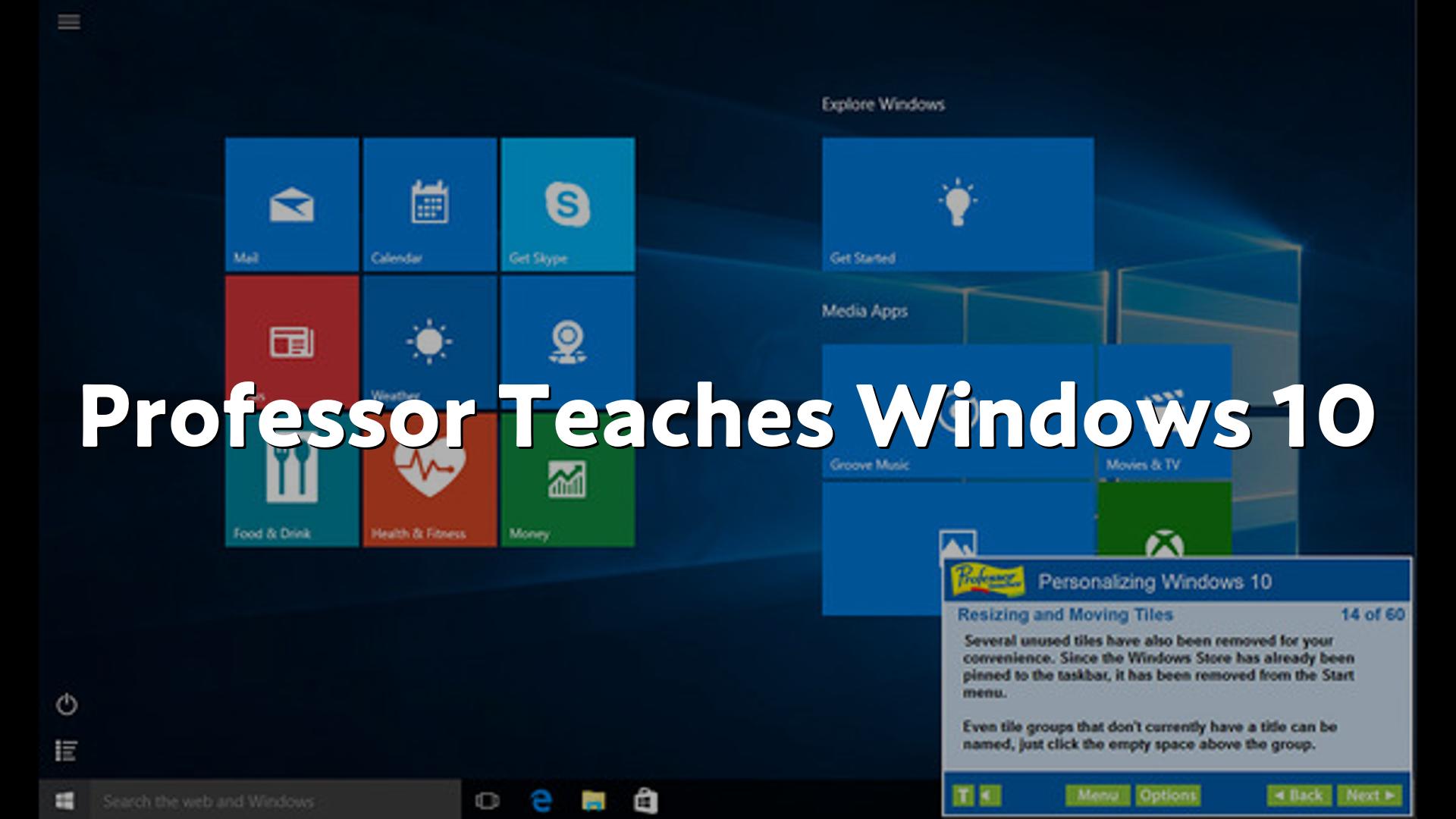Launch the Get Skype tile

pos(567,204)
